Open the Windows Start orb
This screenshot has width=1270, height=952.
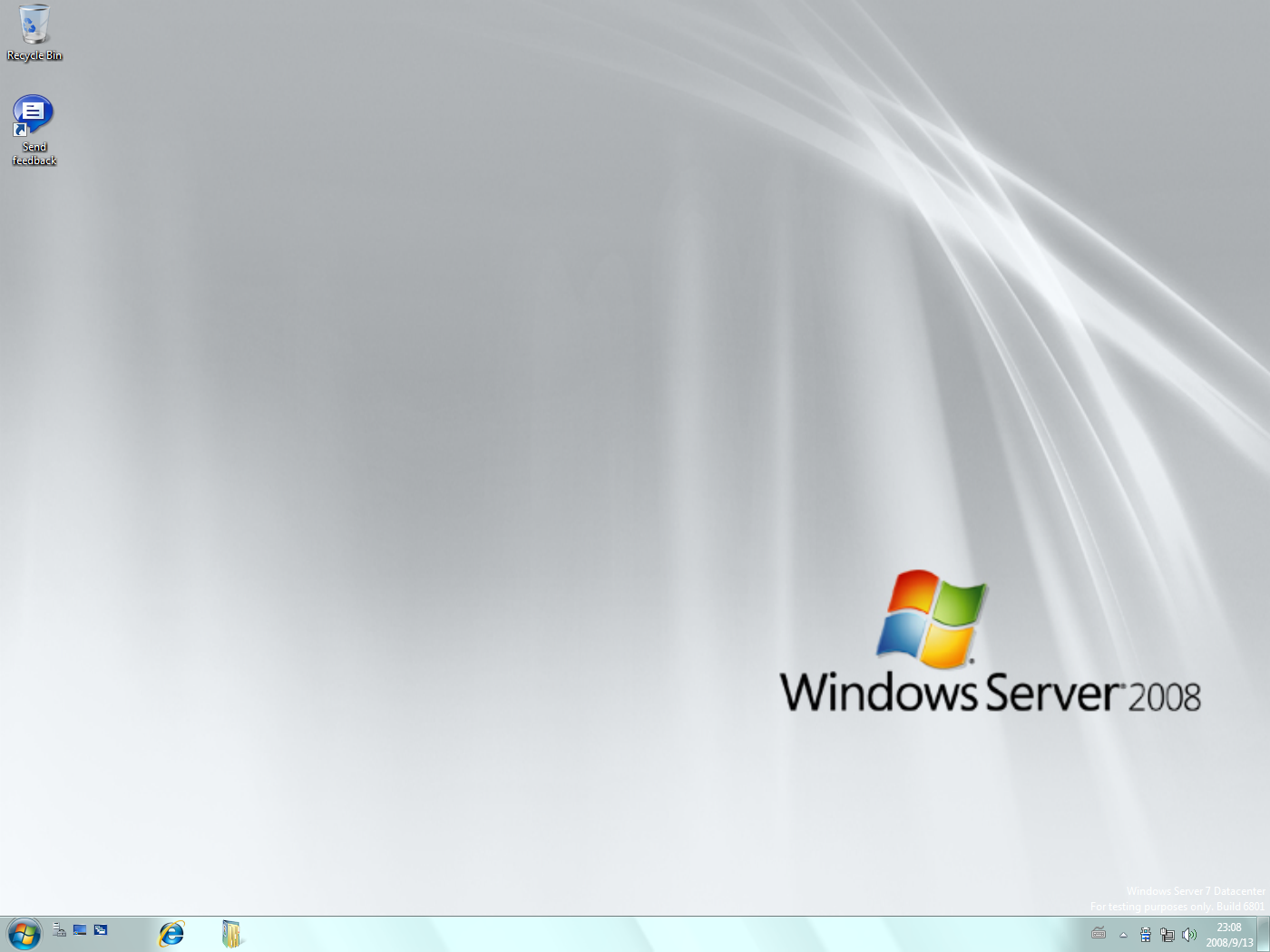pos(24,934)
